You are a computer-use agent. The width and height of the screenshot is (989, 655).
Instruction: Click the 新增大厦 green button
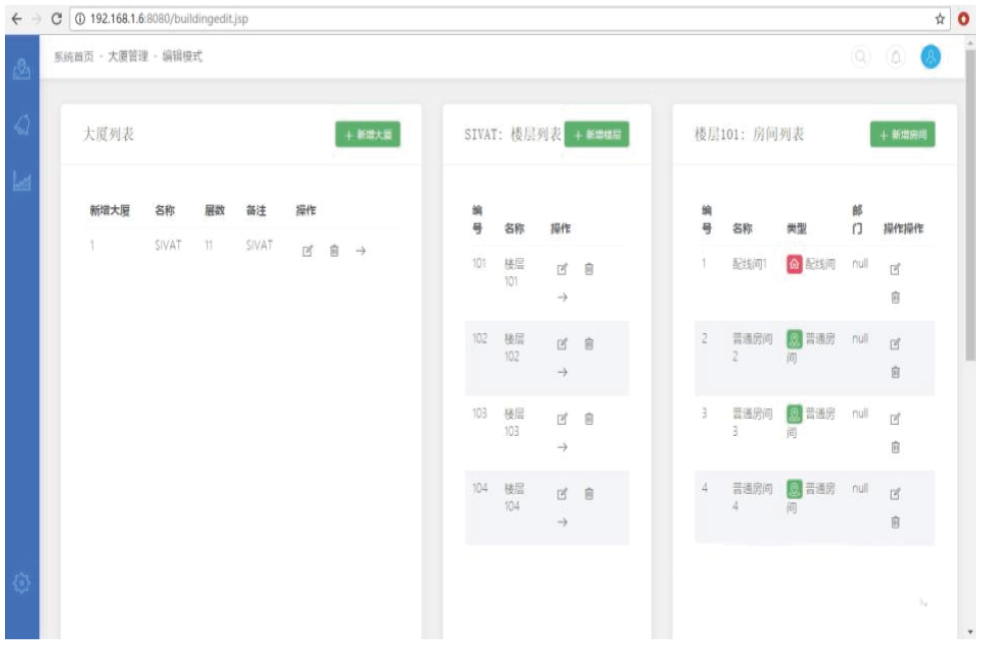(x=367, y=135)
